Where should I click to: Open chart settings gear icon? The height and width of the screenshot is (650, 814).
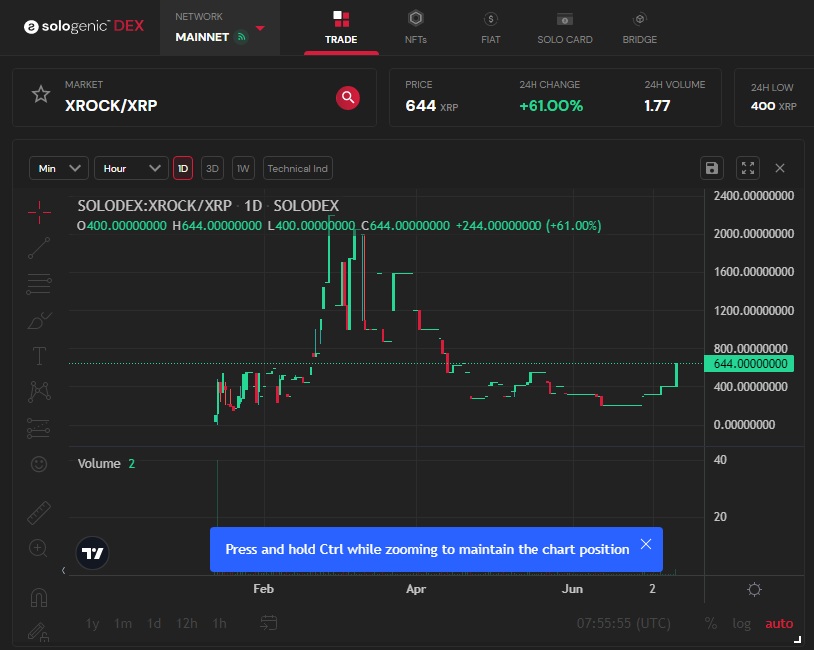(754, 589)
